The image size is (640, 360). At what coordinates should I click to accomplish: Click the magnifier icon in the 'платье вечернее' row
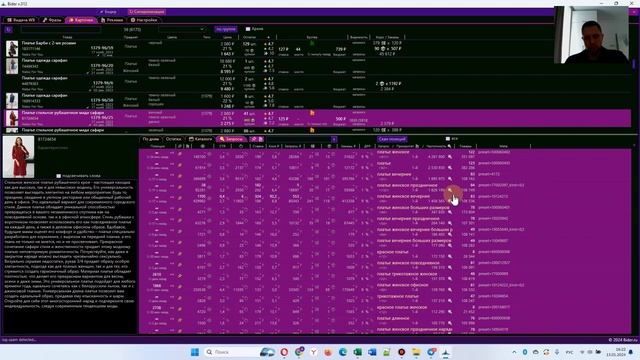[450, 179]
